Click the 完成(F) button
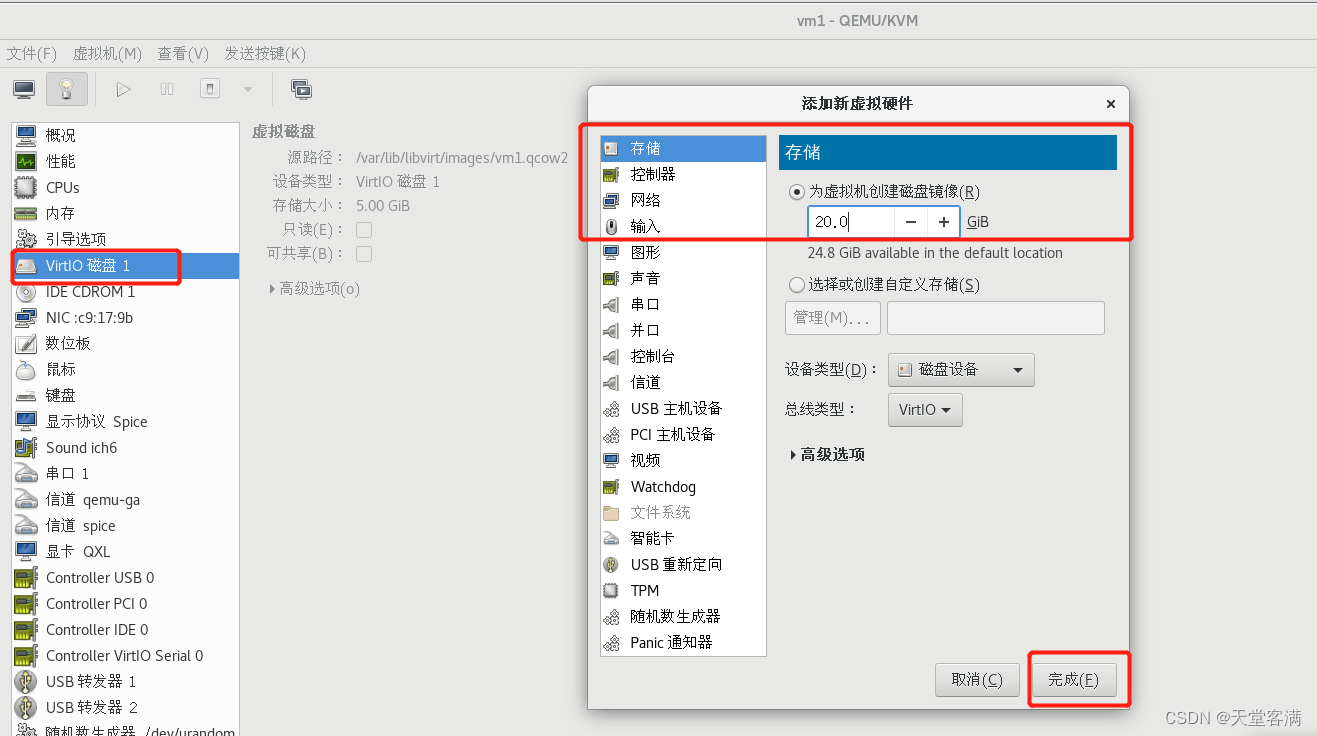The height and width of the screenshot is (736, 1317). (x=1073, y=680)
